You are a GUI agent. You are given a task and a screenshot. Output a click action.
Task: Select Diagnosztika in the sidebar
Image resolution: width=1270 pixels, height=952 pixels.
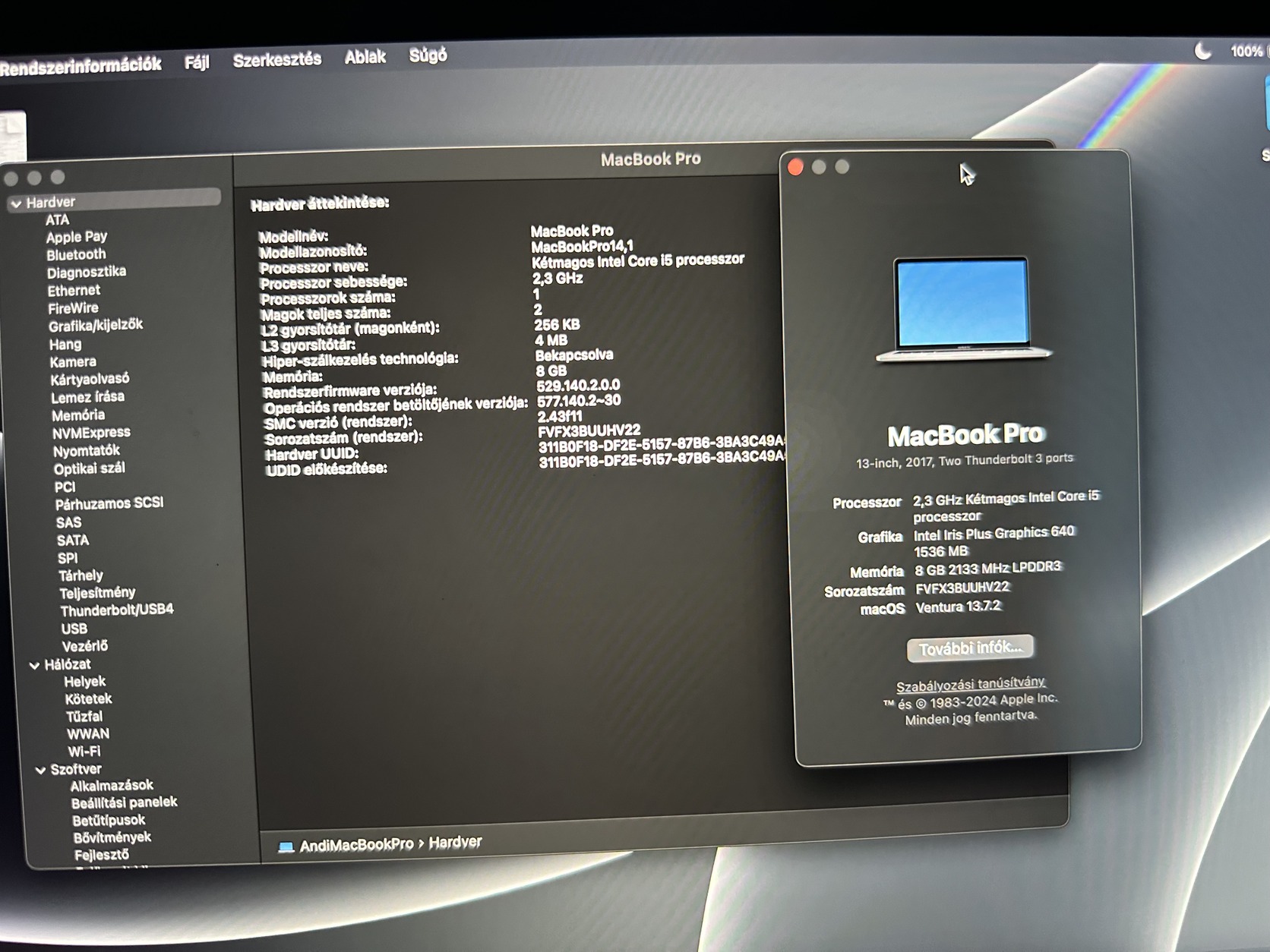pyautogui.click(x=87, y=273)
